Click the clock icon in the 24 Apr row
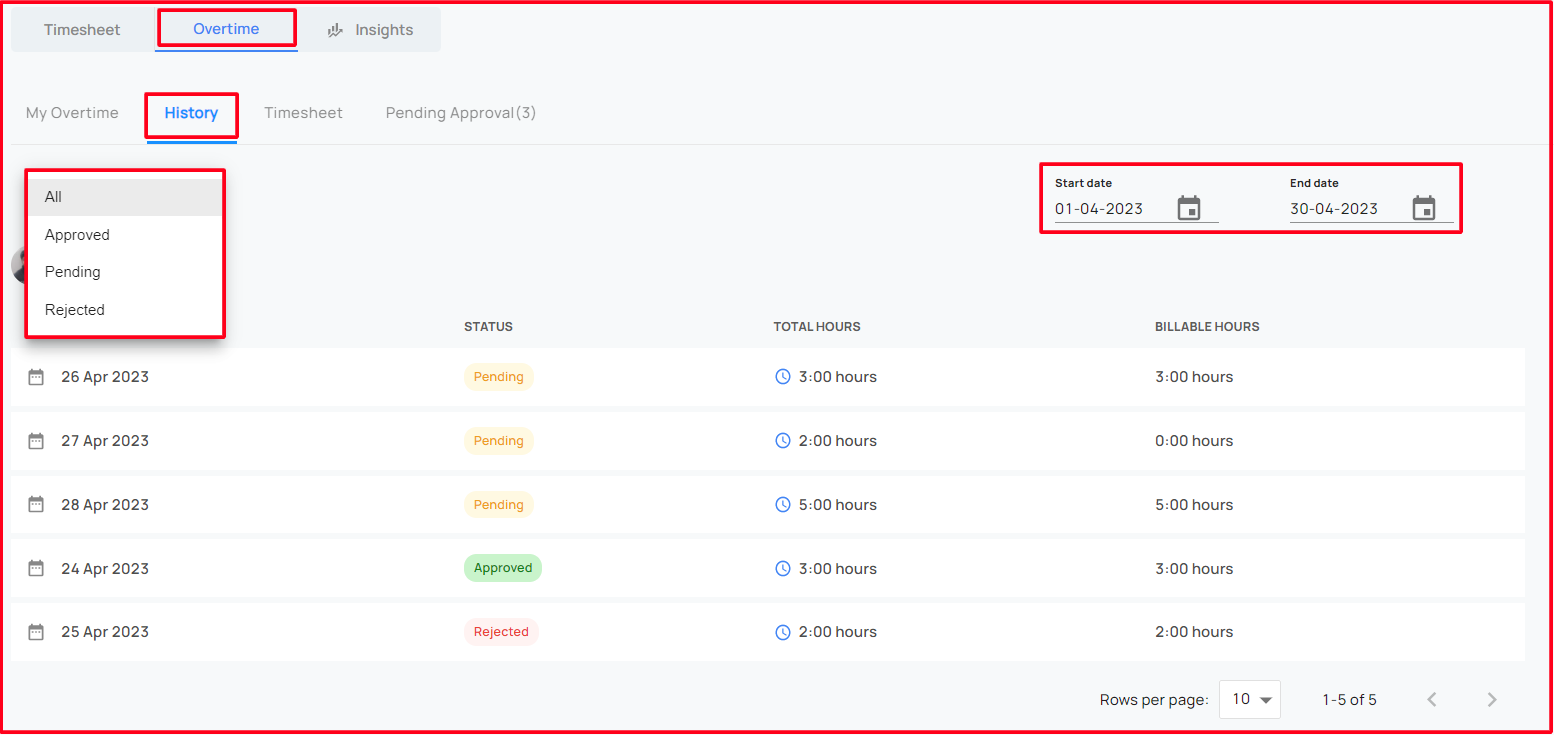 coord(783,569)
